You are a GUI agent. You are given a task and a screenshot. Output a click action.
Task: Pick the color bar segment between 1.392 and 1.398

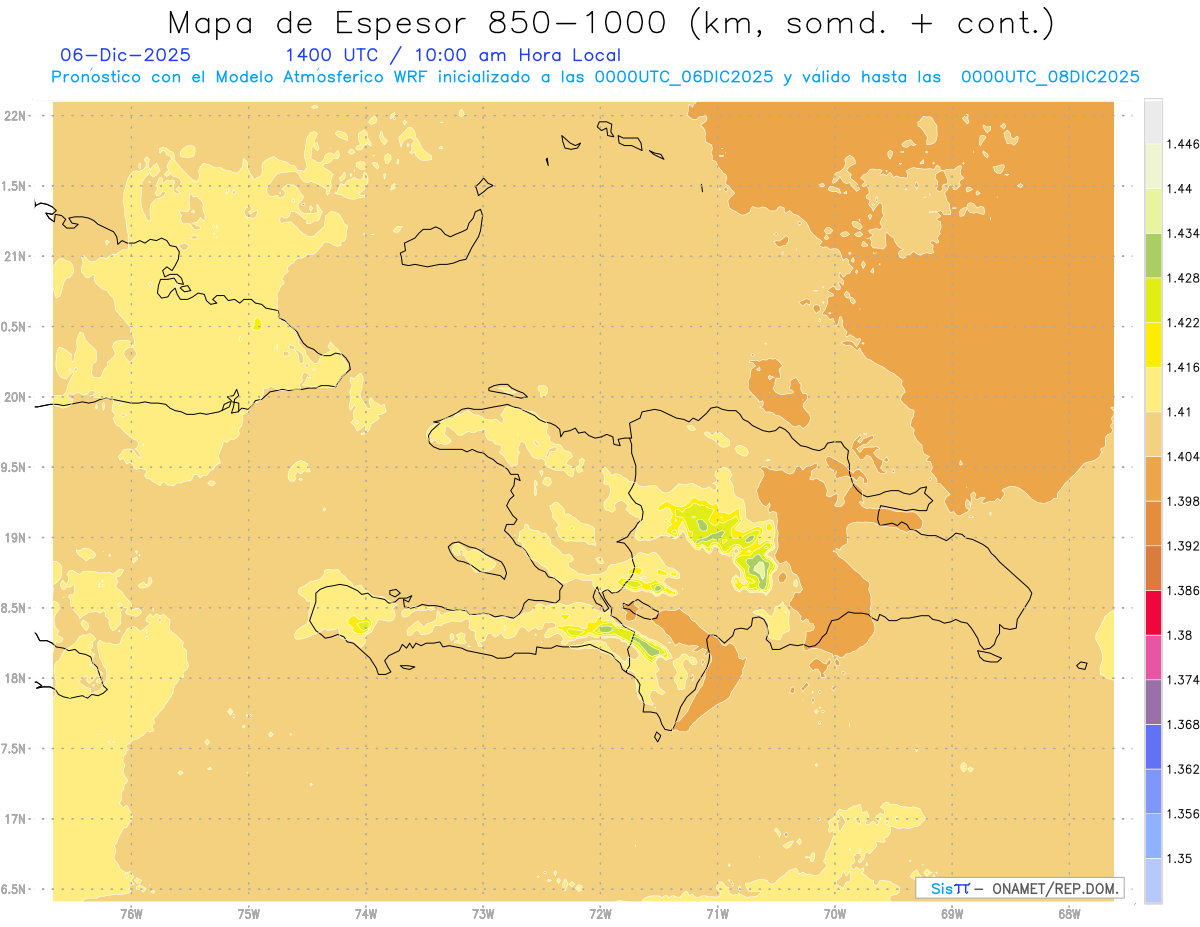(1153, 523)
